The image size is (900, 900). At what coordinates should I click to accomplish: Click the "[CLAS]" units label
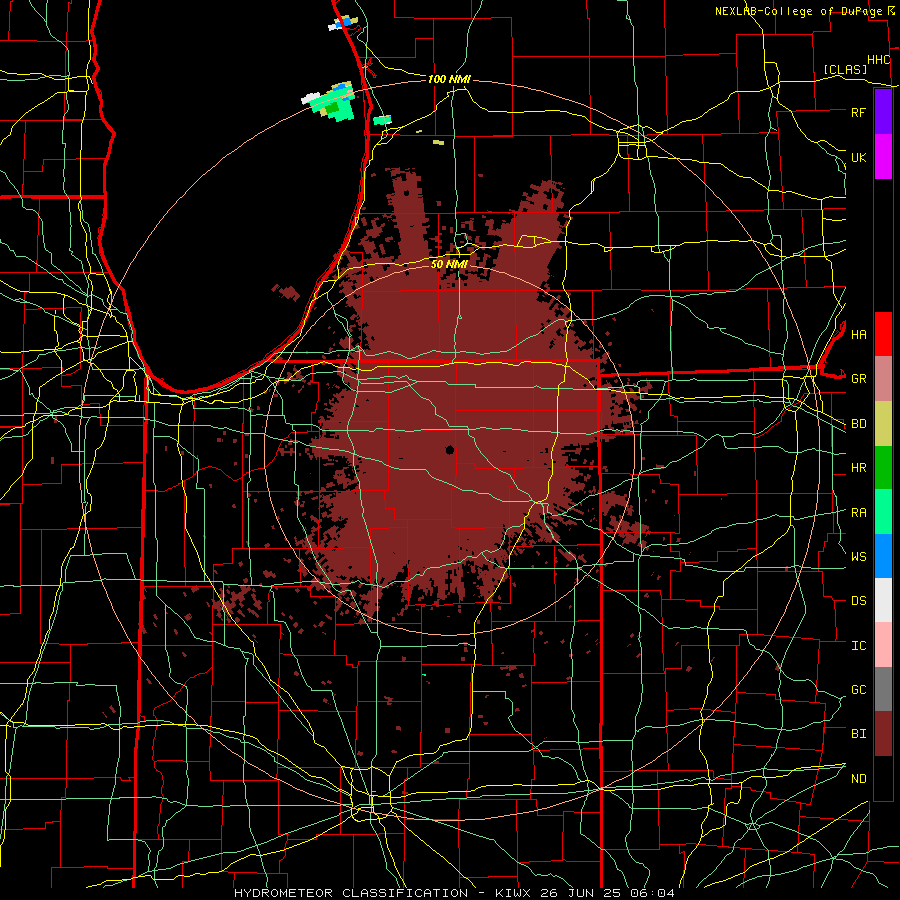point(845,70)
